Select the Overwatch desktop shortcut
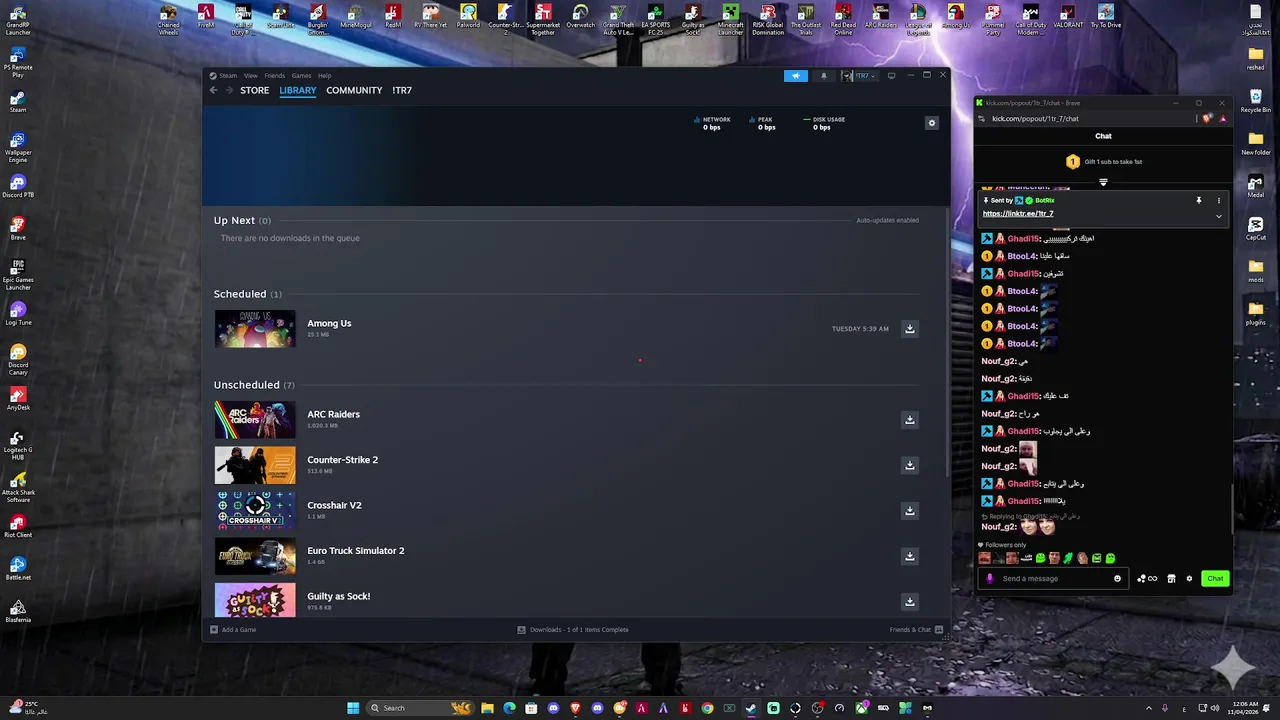Image resolution: width=1280 pixels, height=720 pixels. coord(580,18)
